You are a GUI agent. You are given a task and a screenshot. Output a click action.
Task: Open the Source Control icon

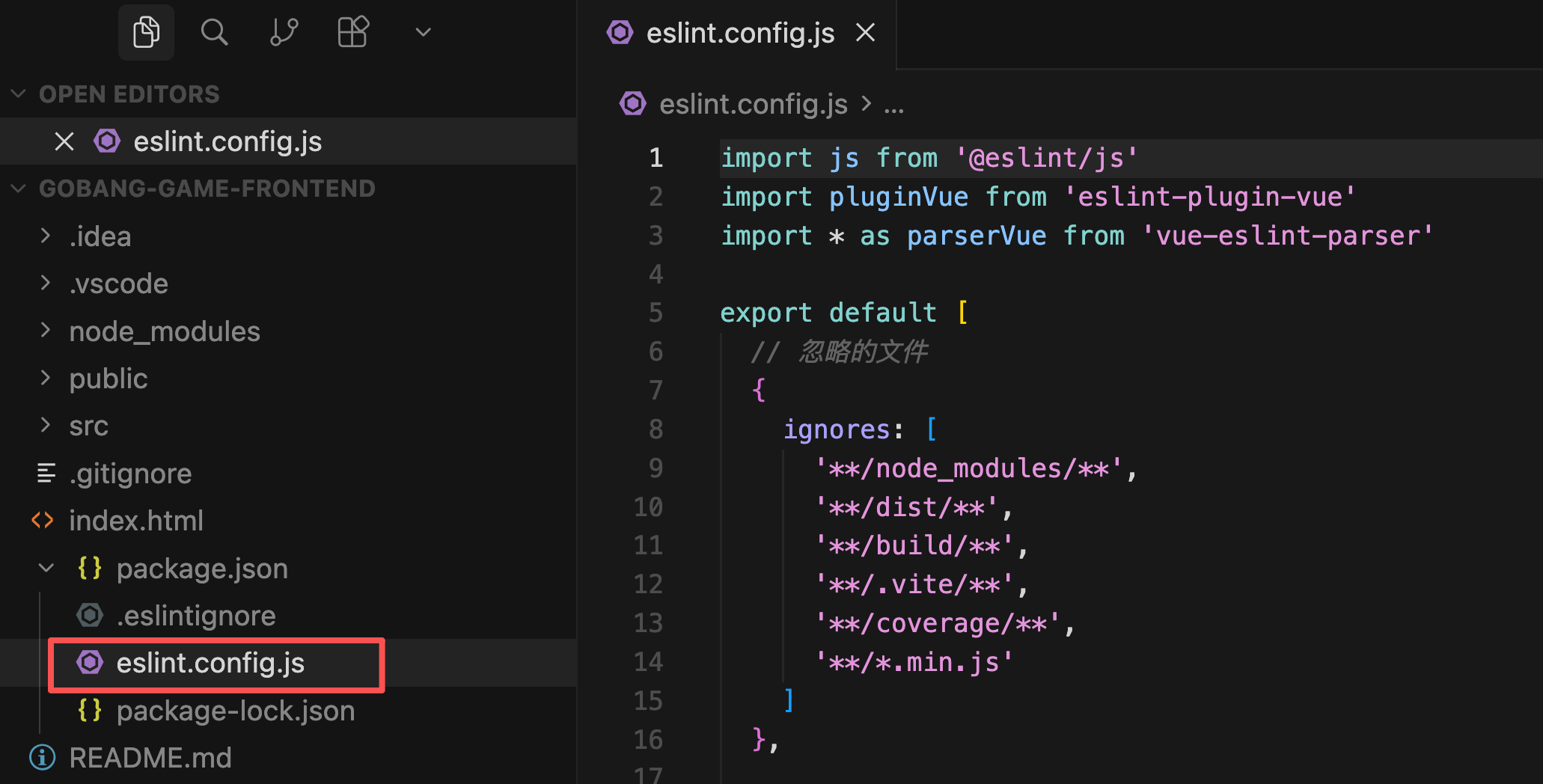click(284, 32)
